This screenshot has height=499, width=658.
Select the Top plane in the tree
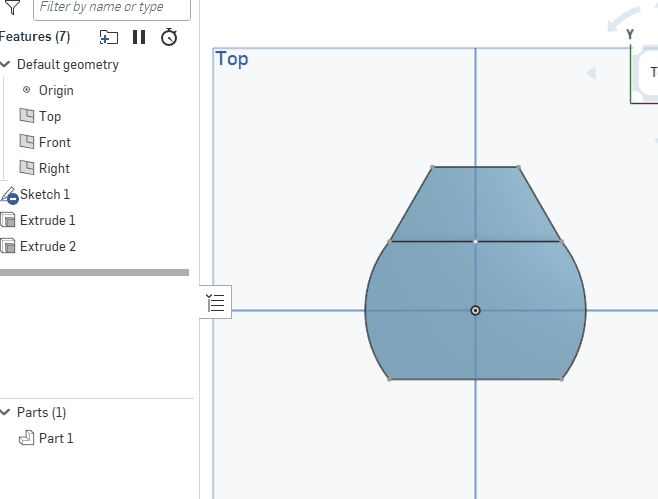49,116
